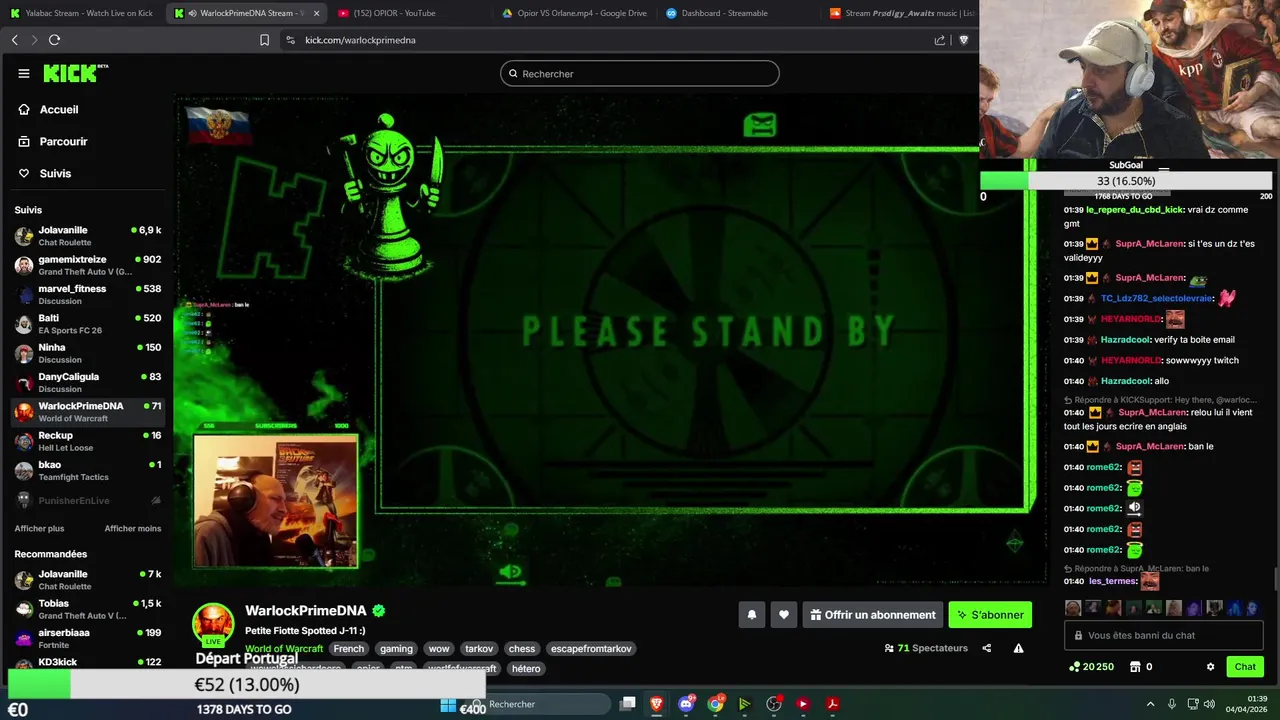Open gamemixtreize followed channel
This screenshot has width=1280, height=720.
[88, 265]
